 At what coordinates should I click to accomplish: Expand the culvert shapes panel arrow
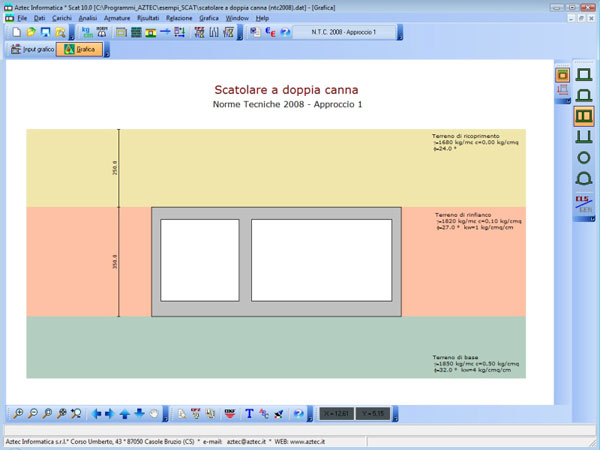(x=584, y=219)
